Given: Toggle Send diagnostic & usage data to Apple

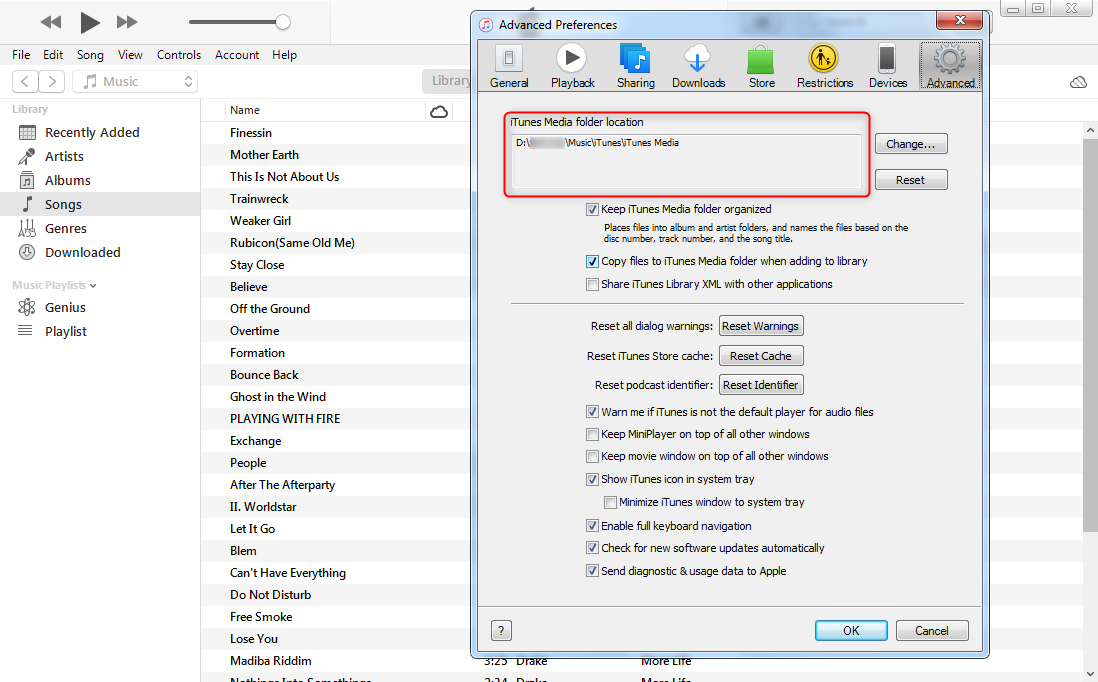Looking at the screenshot, I should (x=592, y=571).
